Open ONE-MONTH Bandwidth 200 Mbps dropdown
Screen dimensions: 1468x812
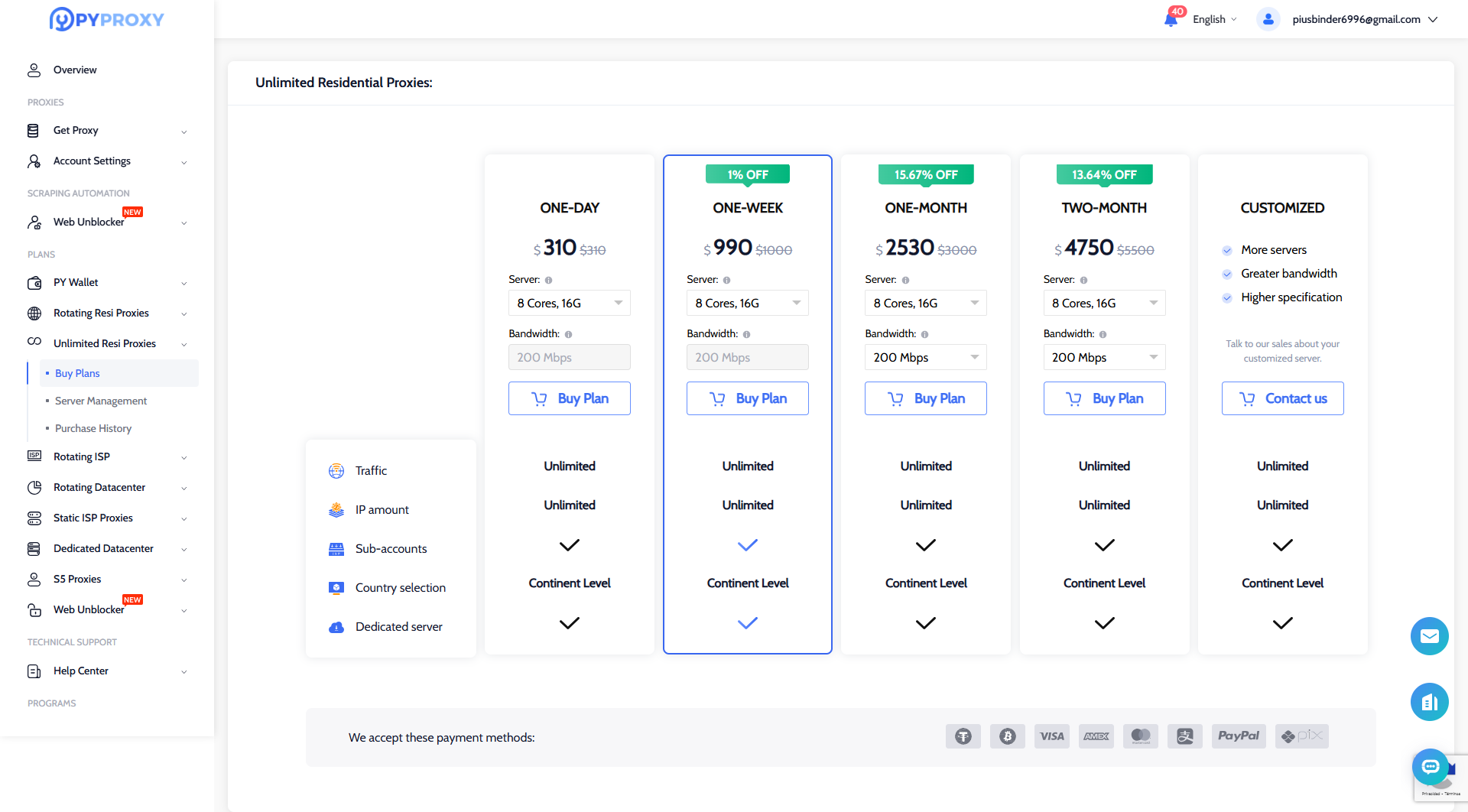(x=925, y=357)
